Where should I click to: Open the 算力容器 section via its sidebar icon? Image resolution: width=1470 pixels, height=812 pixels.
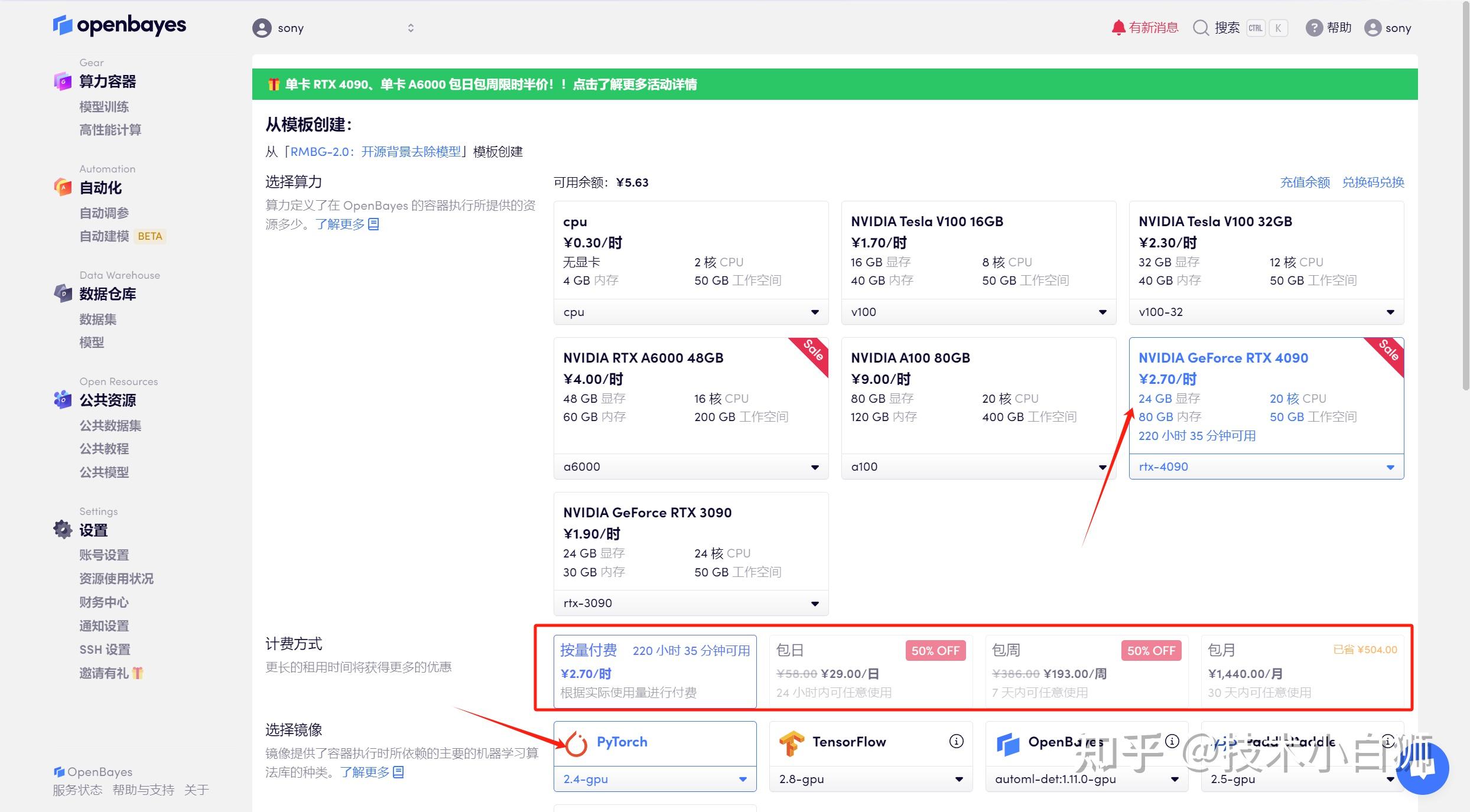pyautogui.click(x=63, y=81)
